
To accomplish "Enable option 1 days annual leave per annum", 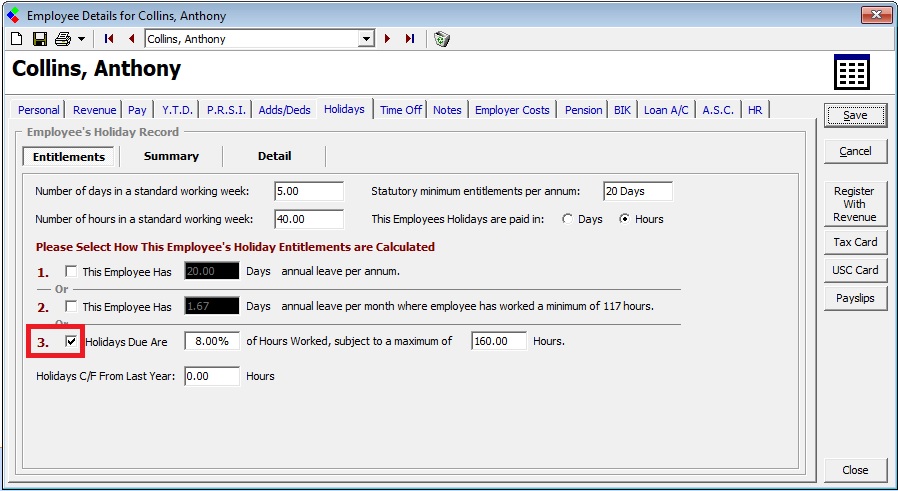I will click(71, 271).
